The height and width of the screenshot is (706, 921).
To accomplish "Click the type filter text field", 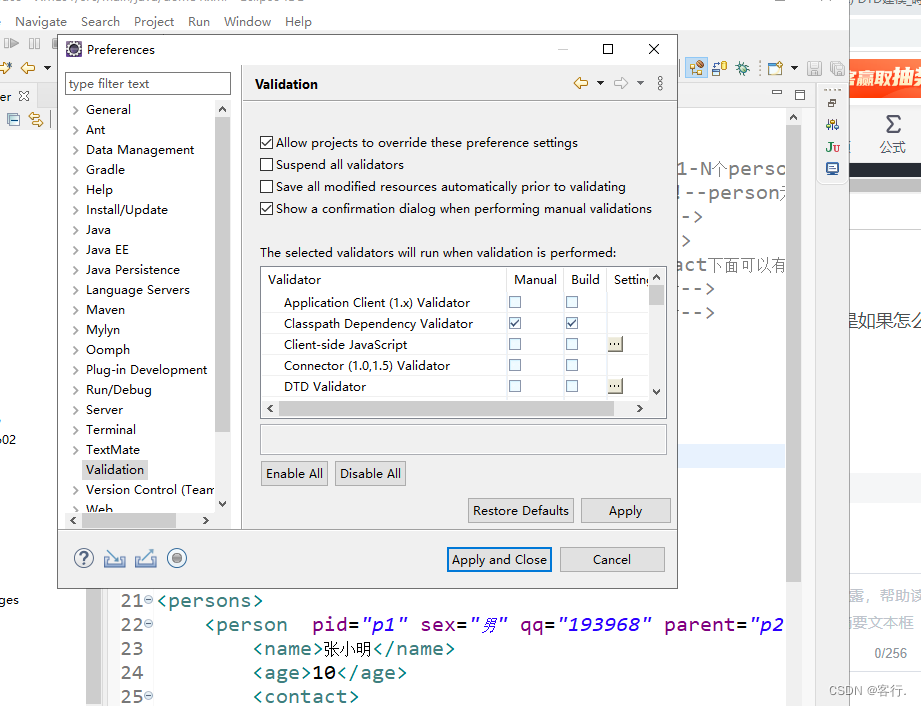I will pyautogui.click(x=147, y=83).
